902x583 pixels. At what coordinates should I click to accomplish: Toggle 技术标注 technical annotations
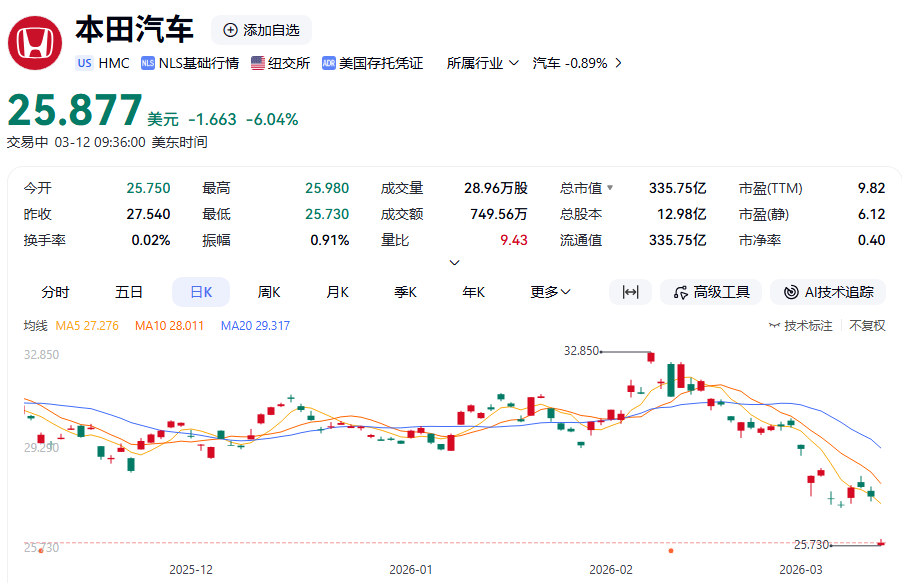[x=801, y=326]
